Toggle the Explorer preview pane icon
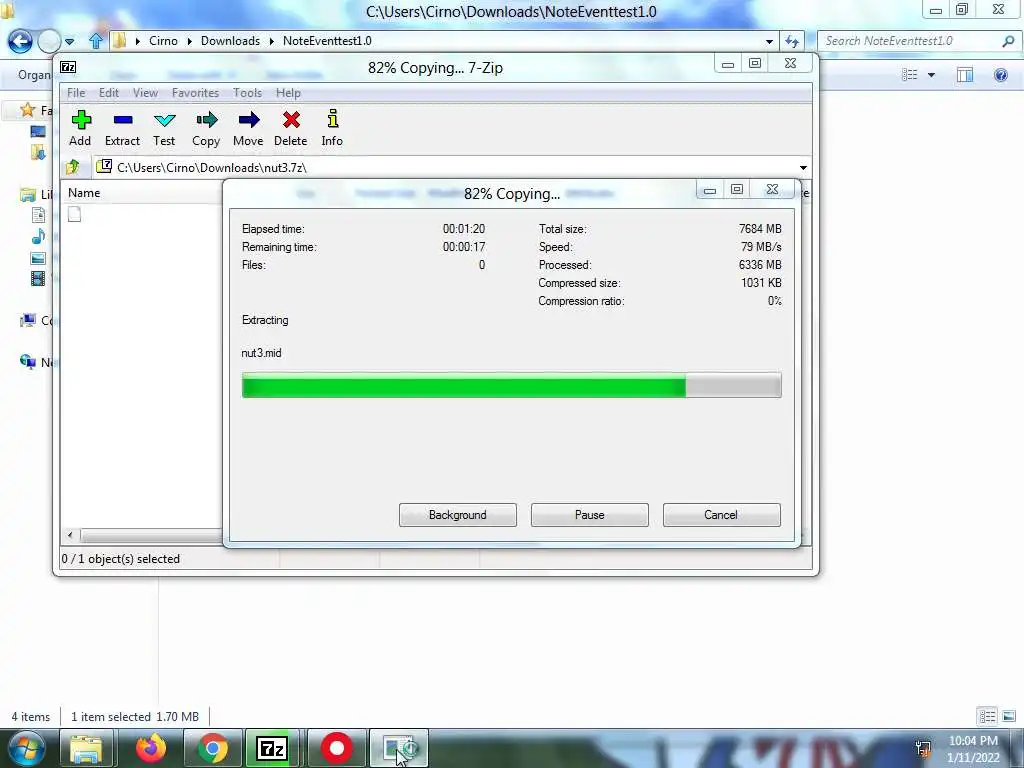1024x768 pixels. pos(965,74)
